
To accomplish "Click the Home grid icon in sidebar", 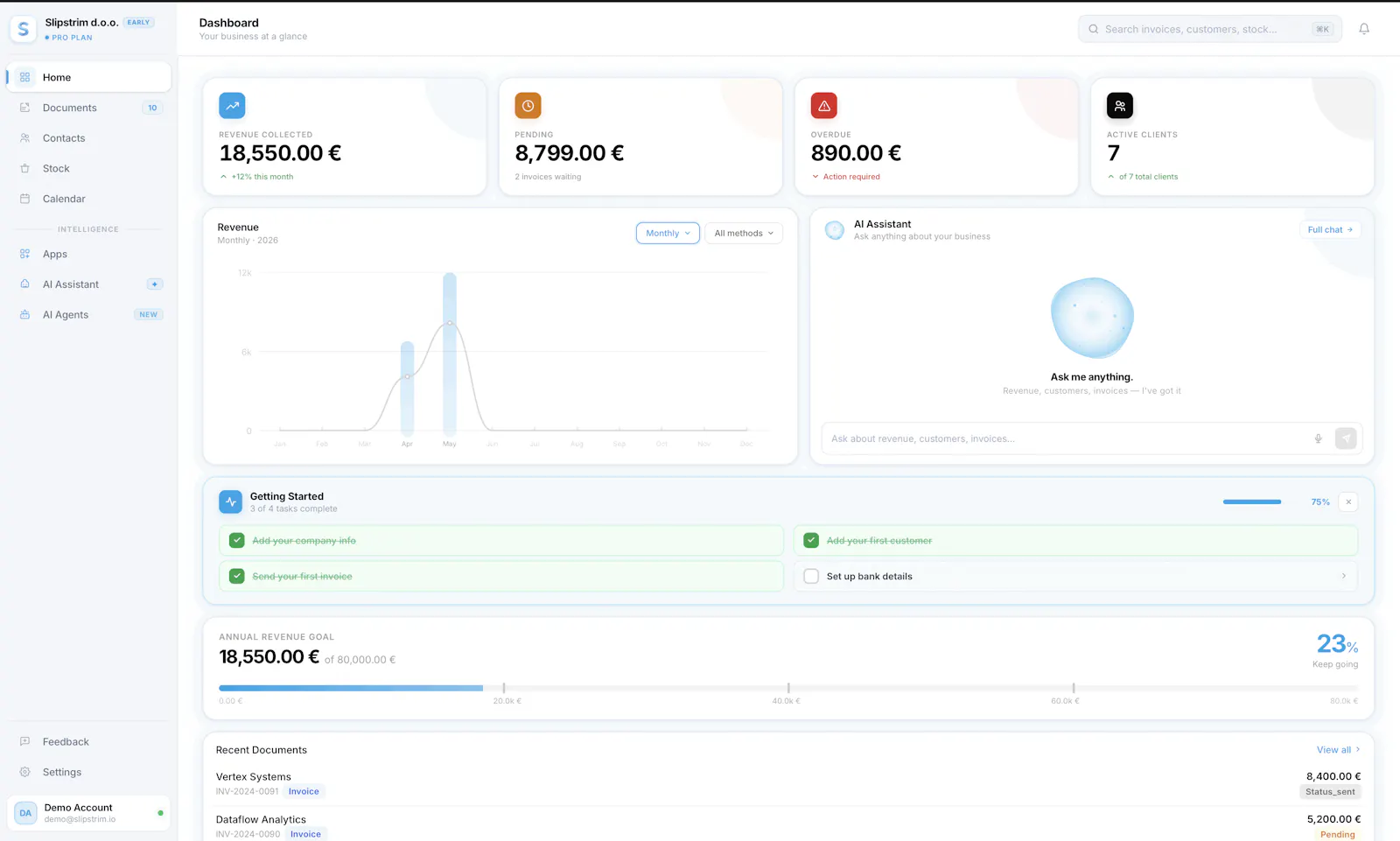I will pyautogui.click(x=24, y=77).
